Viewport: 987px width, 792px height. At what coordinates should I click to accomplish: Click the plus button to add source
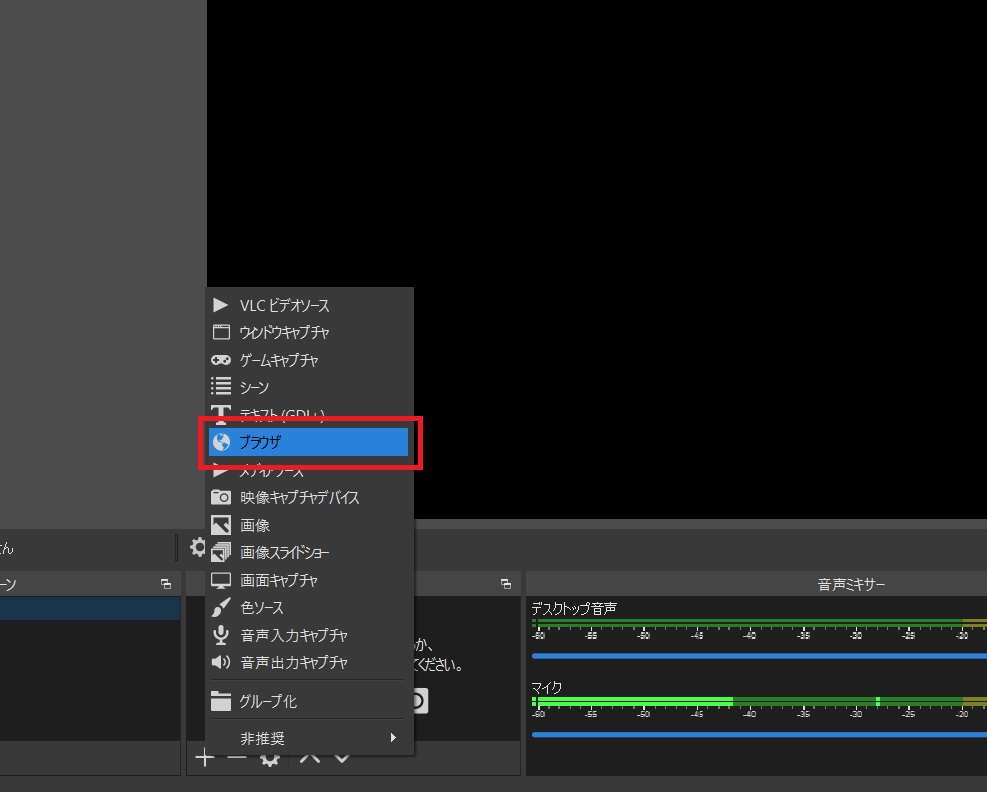click(204, 758)
